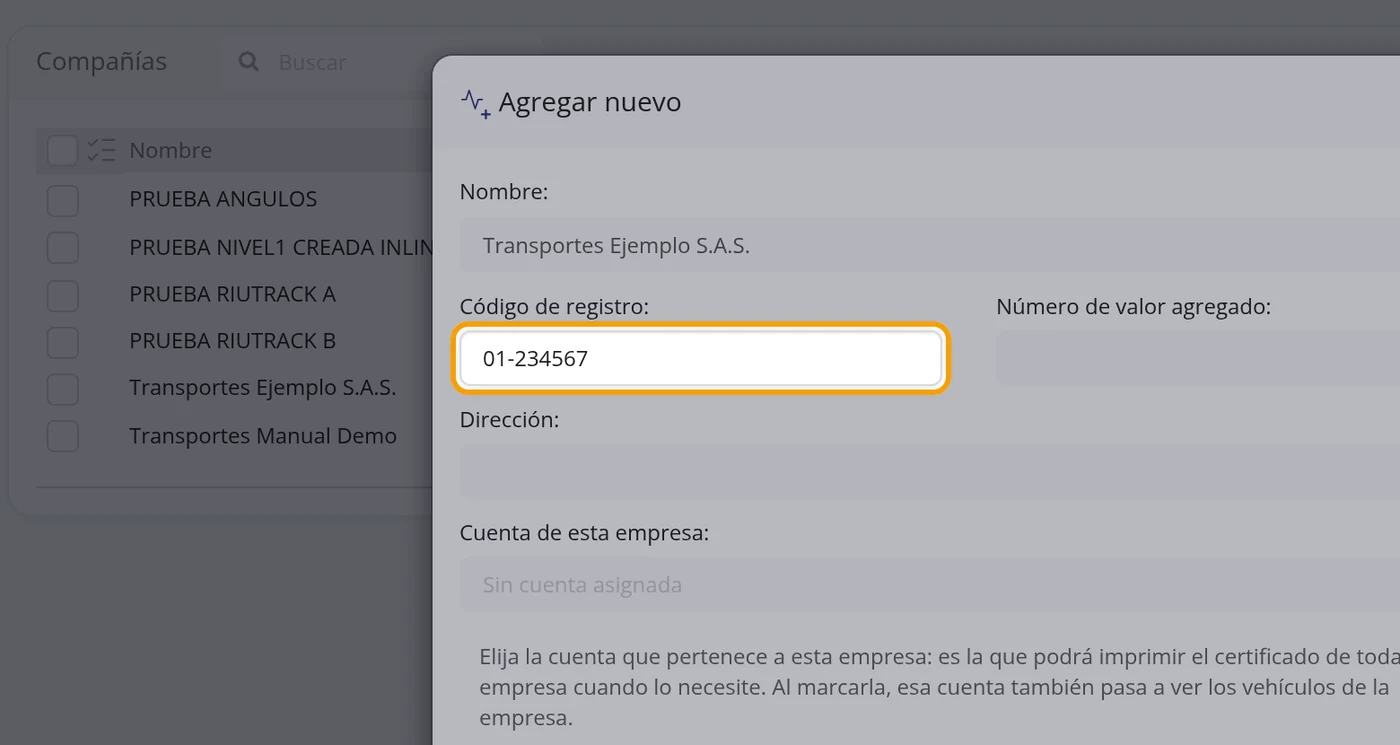Click the Nombre column header
The width and height of the screenshot is (1400, 745).
[171, 150]
